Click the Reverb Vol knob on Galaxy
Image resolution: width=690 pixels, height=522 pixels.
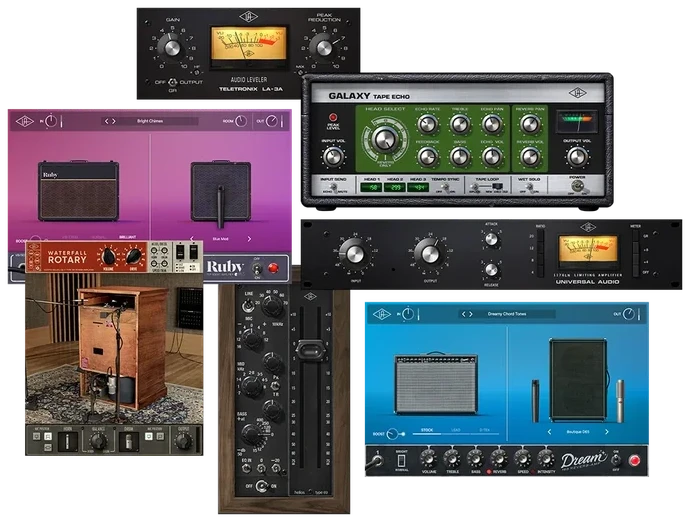(530, 157)
